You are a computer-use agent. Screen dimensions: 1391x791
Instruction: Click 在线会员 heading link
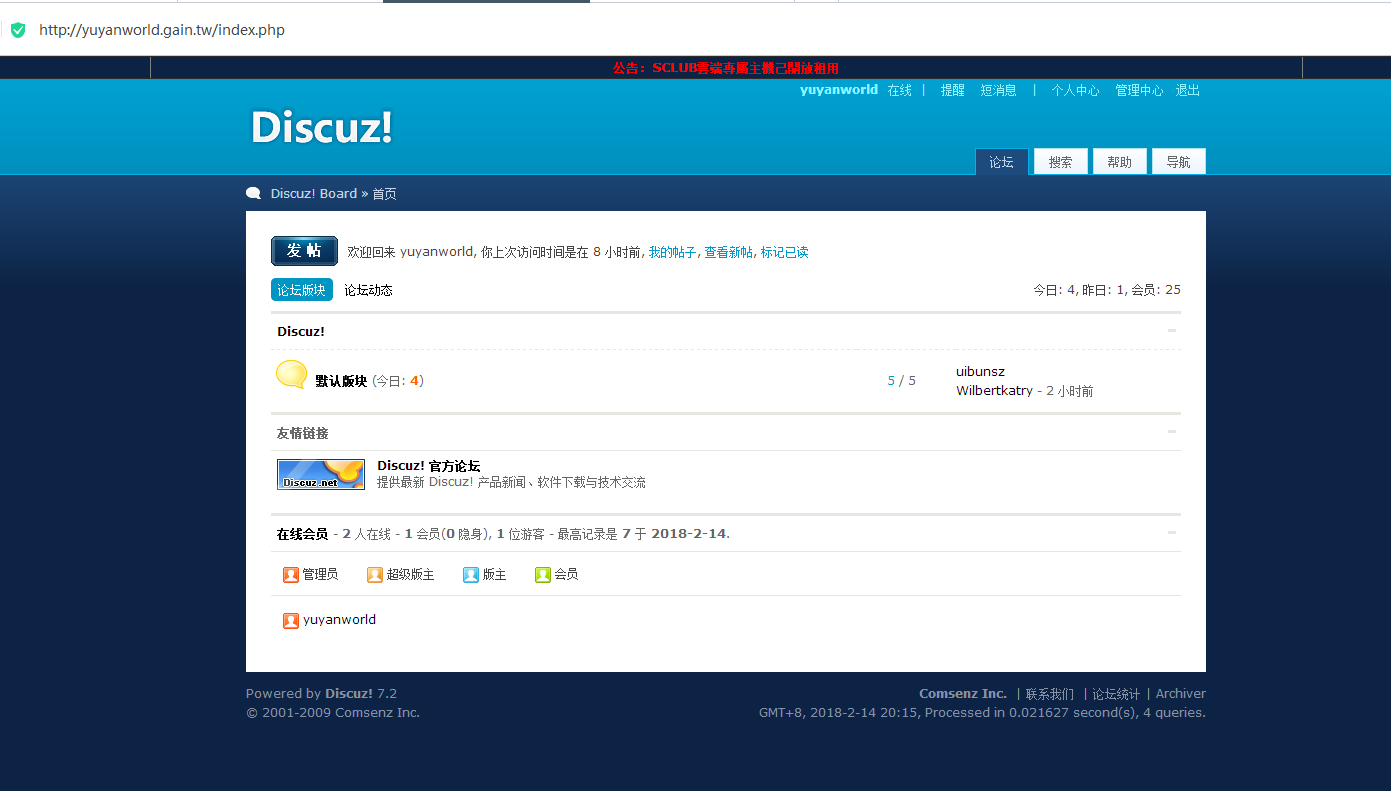tap(302, 534)
